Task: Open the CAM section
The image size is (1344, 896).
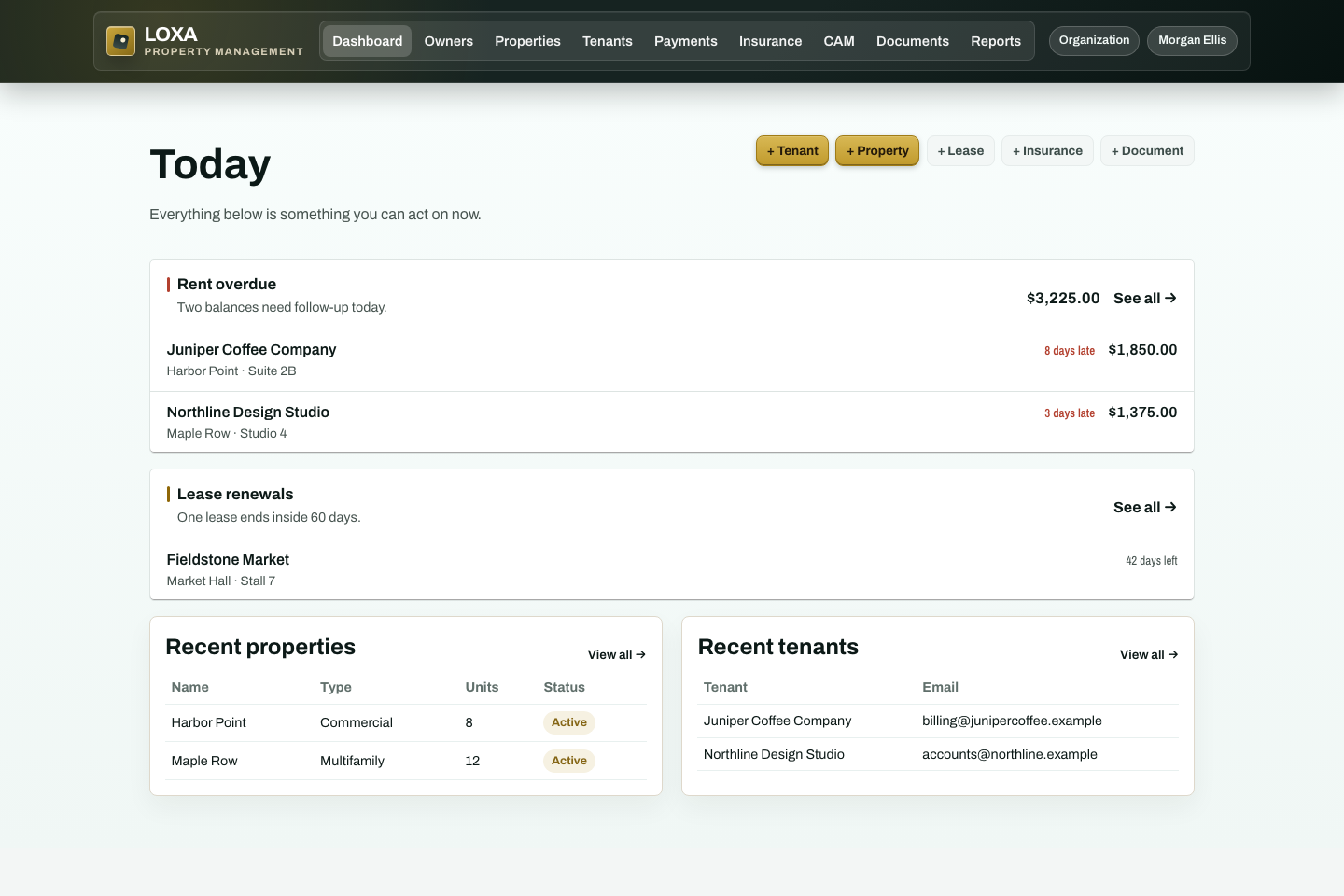Action: click(839, 41)
